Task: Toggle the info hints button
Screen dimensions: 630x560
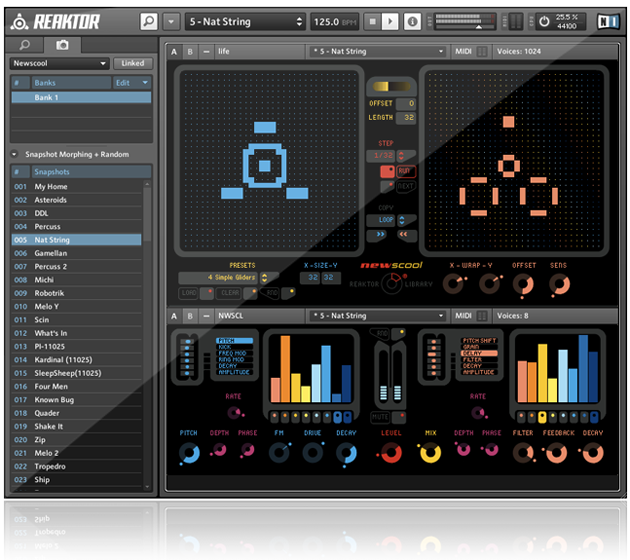Action: click(412, 21)
